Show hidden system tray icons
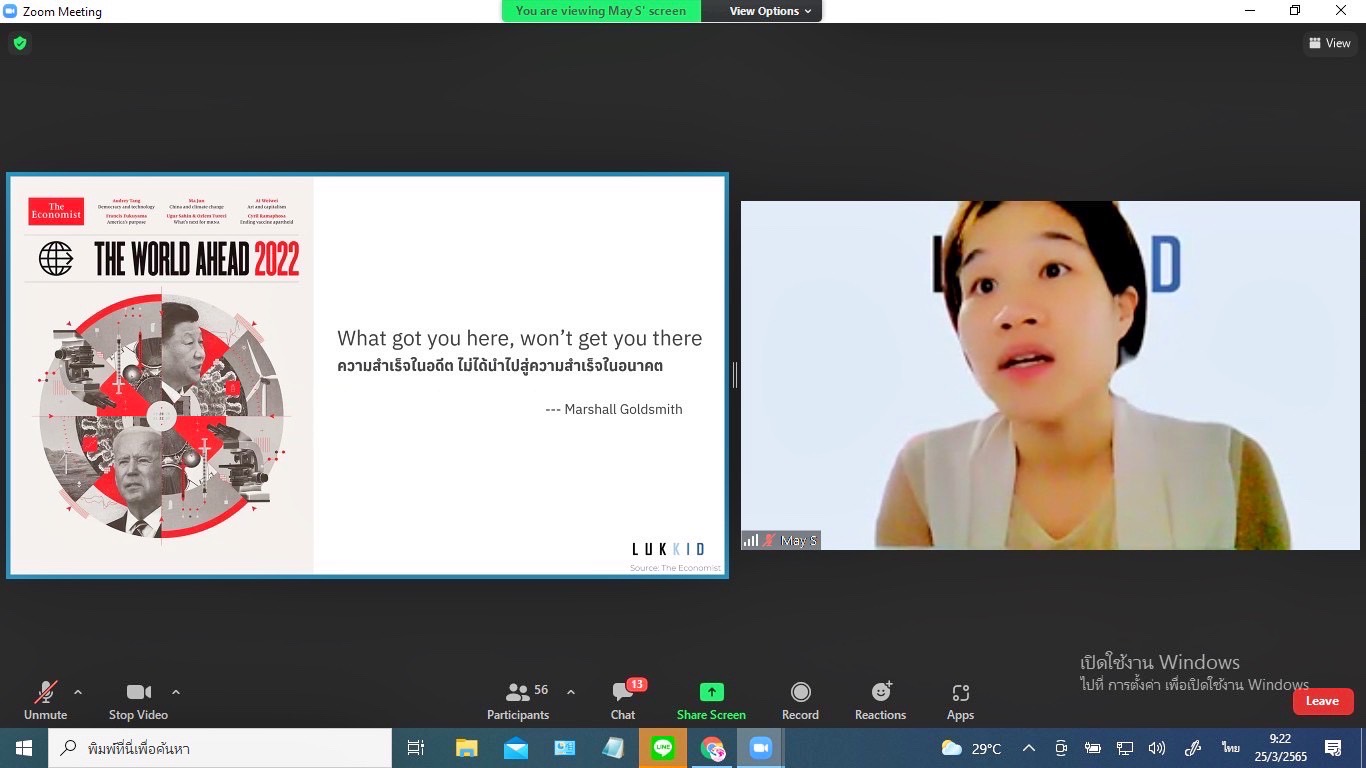 [x=1028, y=748]
